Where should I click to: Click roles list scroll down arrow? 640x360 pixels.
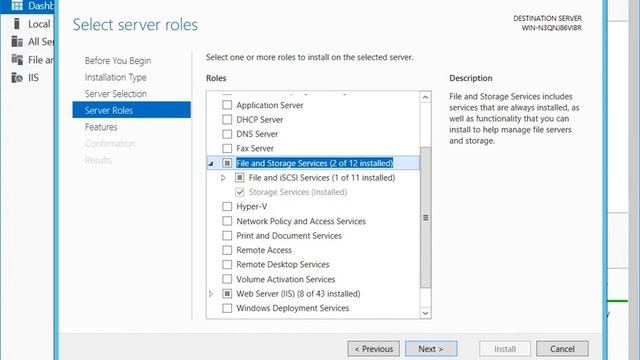pos(425,313)
